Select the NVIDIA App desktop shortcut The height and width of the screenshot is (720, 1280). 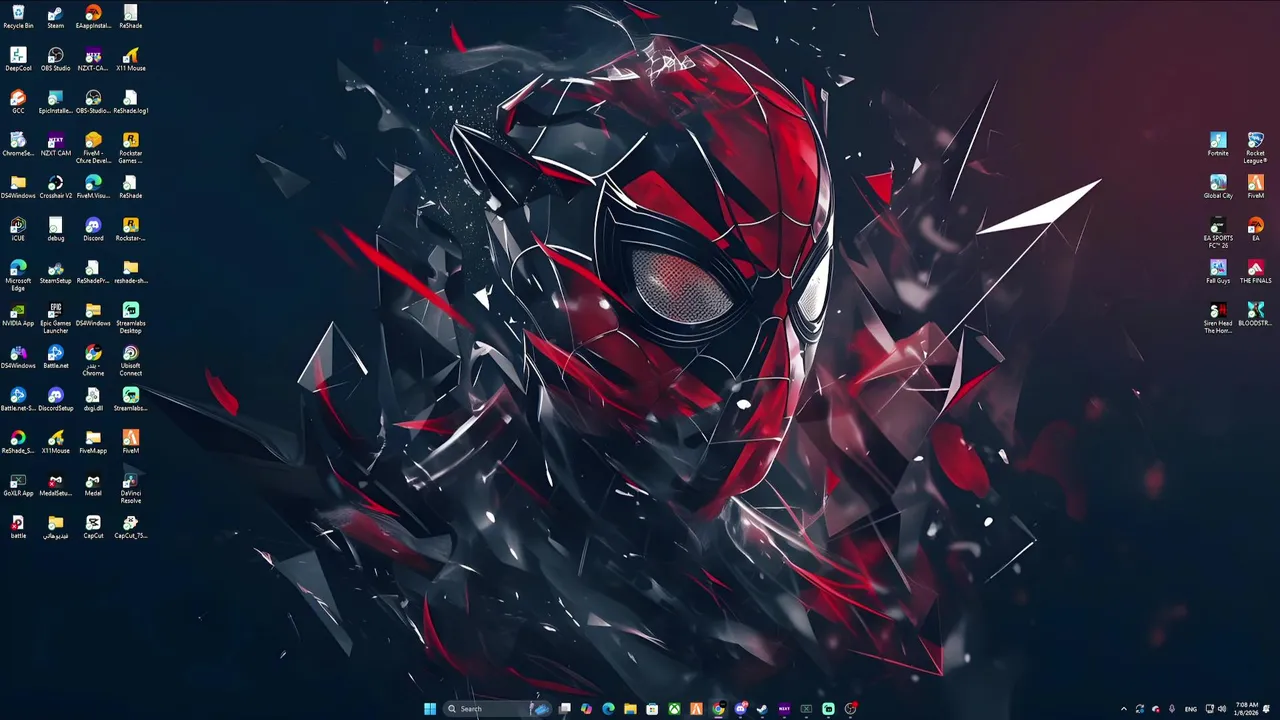tap(18, 314)
